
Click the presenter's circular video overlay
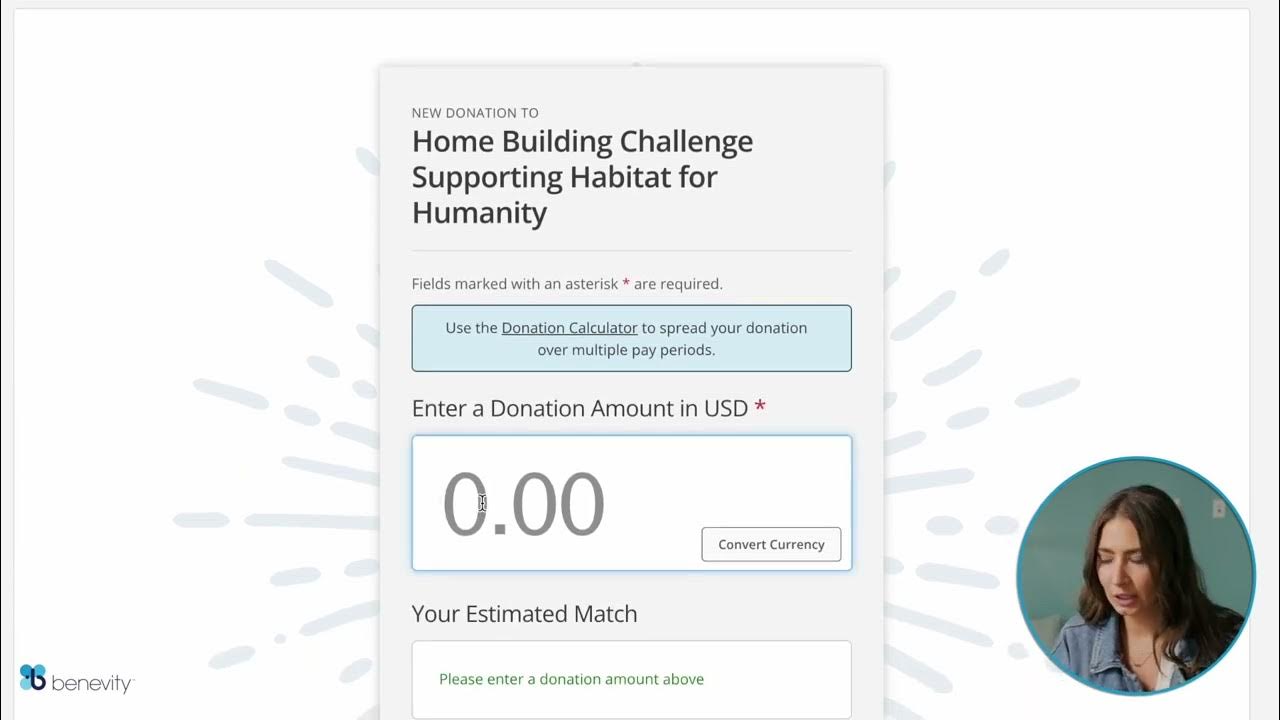(x=1136, y=575)
